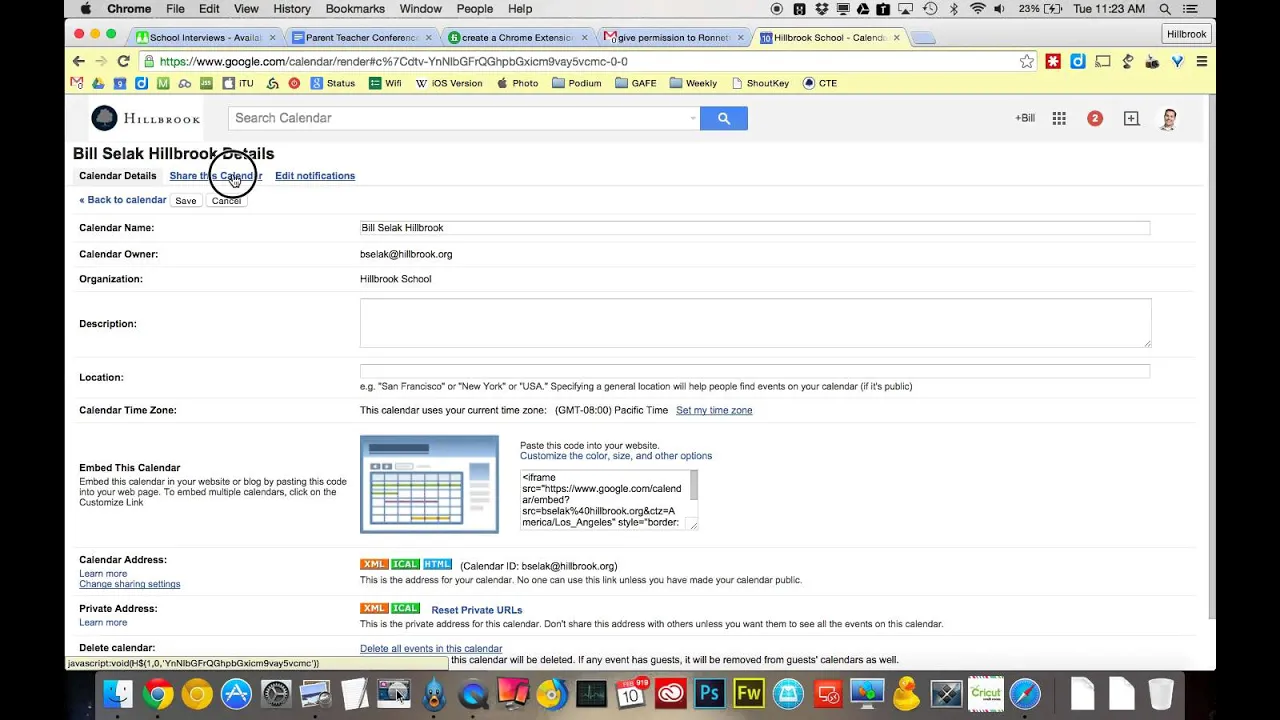
Task: Open Finder from the dock
Action: coord(118,693)
